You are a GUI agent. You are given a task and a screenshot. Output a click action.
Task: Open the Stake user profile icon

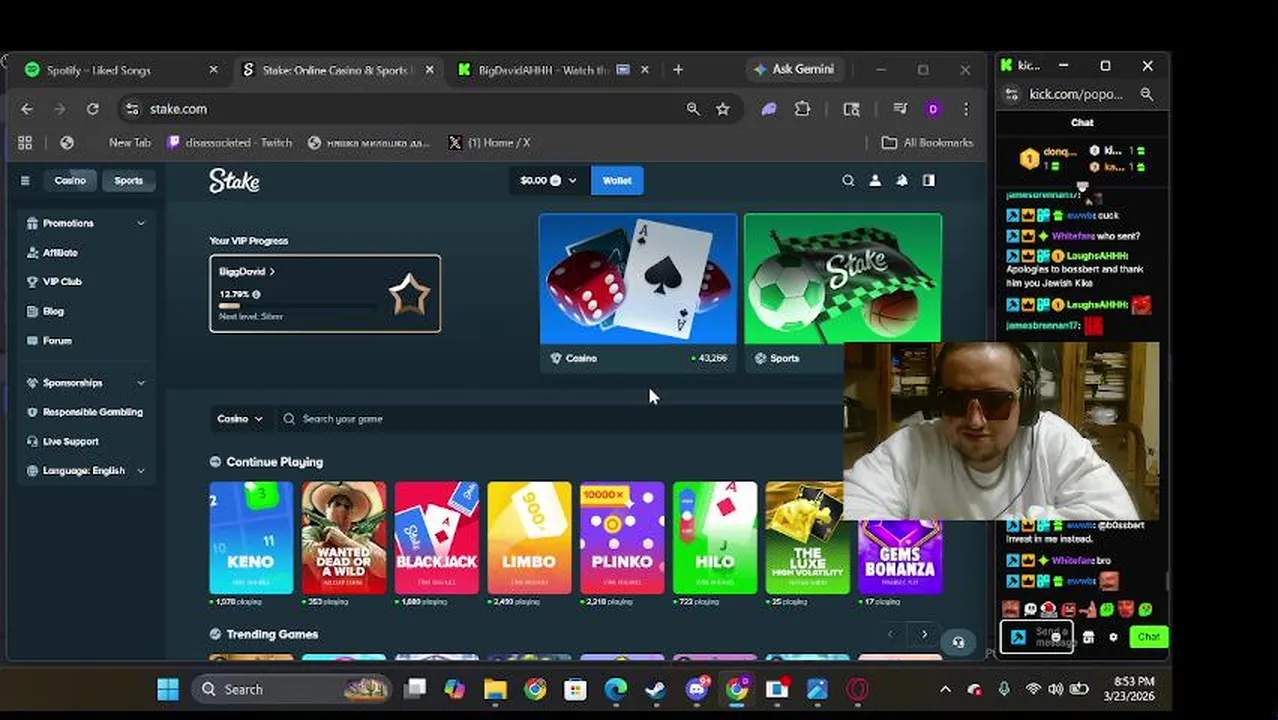(875, 181)
